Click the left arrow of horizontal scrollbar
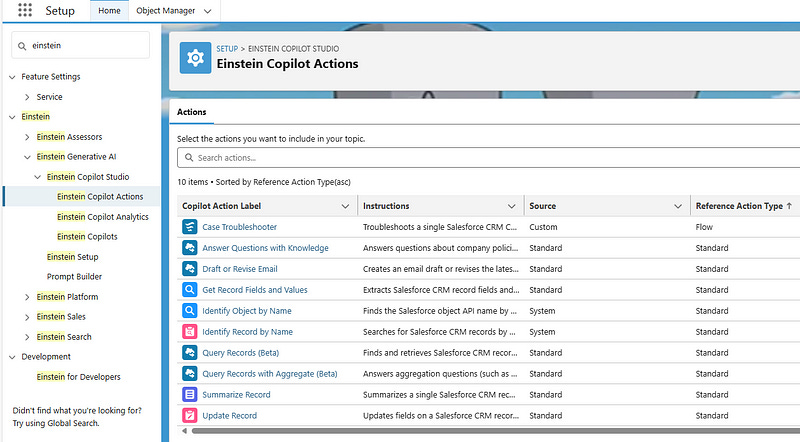This screenshot has height=442, width=800. coord(184,431)
